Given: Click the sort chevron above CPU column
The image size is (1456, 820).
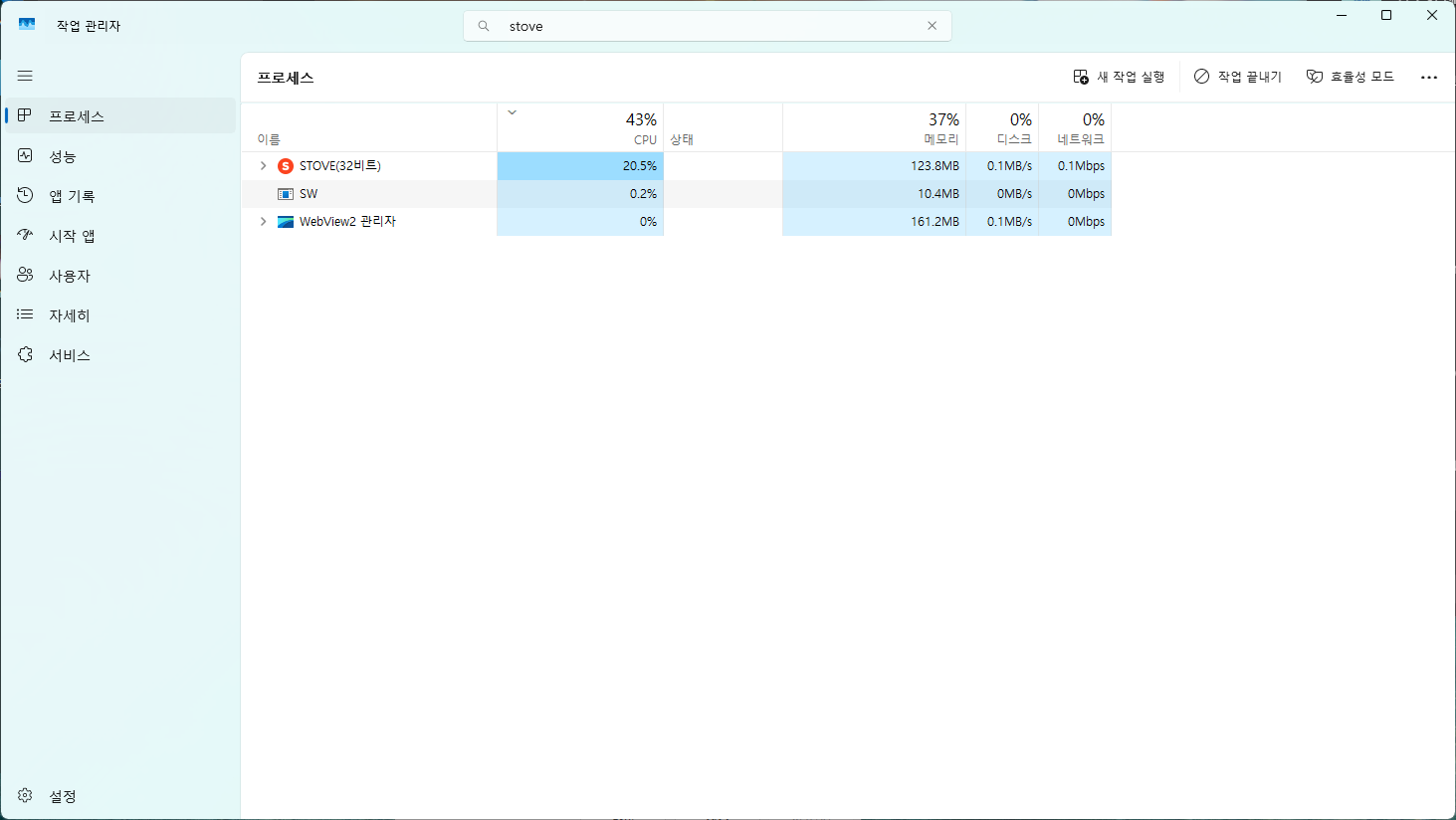Looking at the screenshot, I should tap(513, 112).
